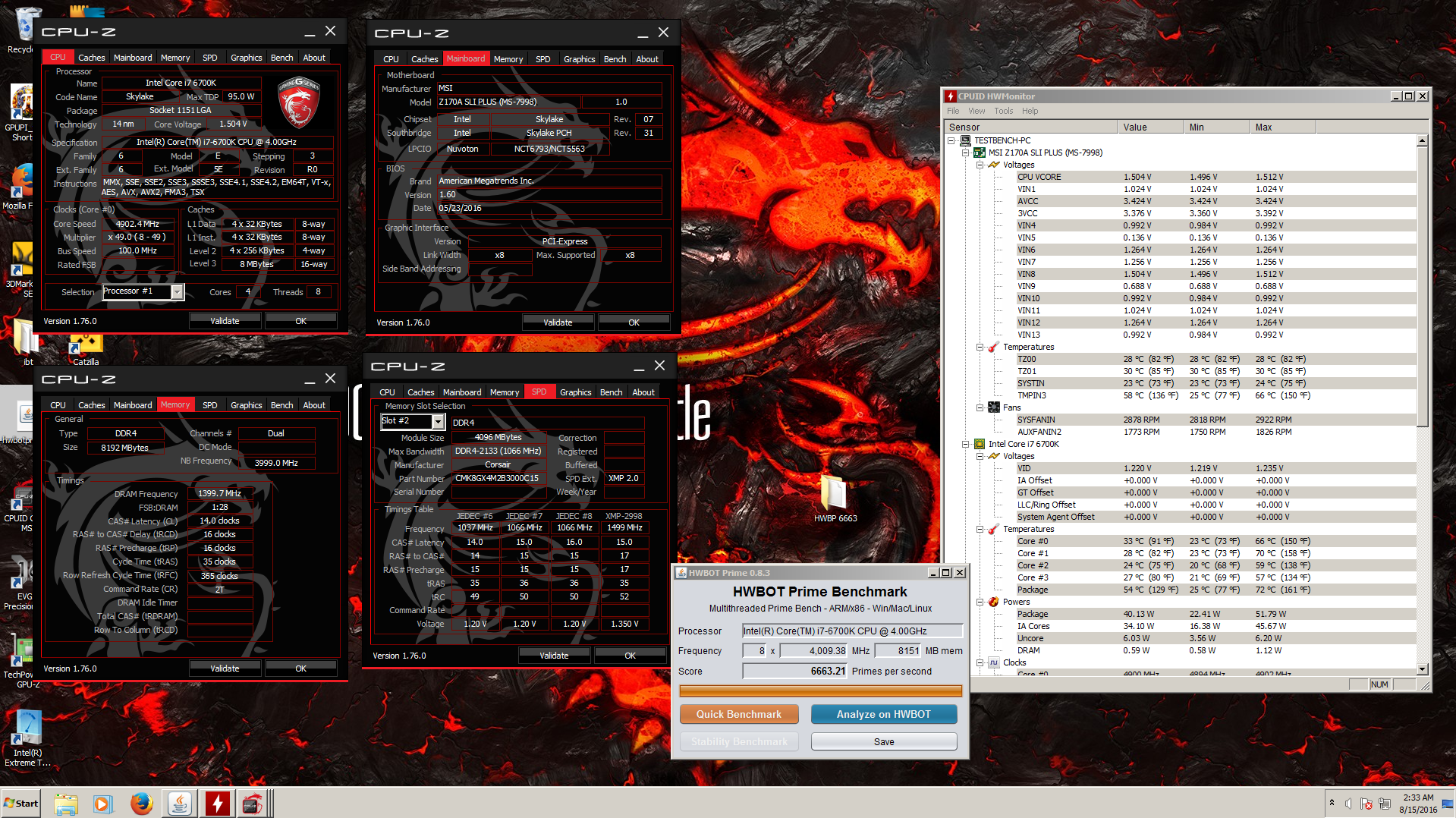Select SPD tab in CPU-Z Mainboard window
Viewport: 1456px width, 818px height.
(543, 59)
